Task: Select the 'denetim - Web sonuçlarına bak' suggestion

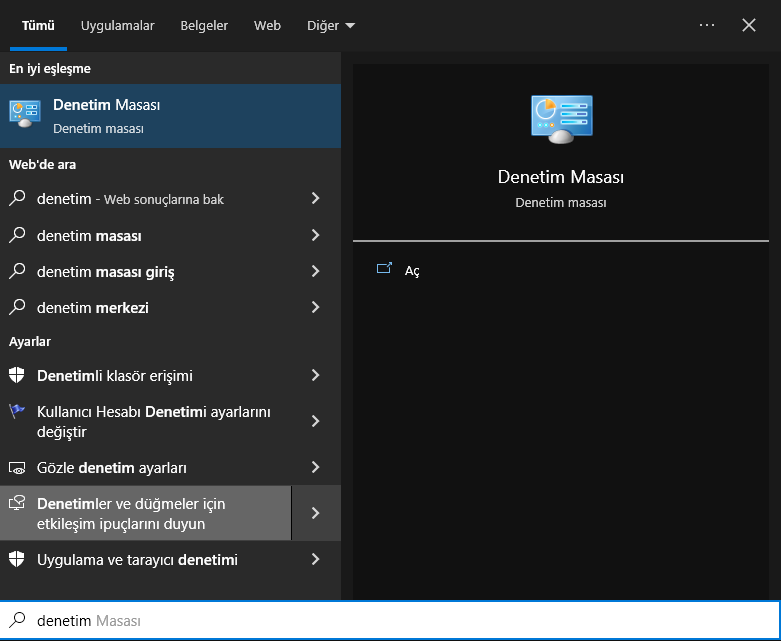Action: (145, 199)
